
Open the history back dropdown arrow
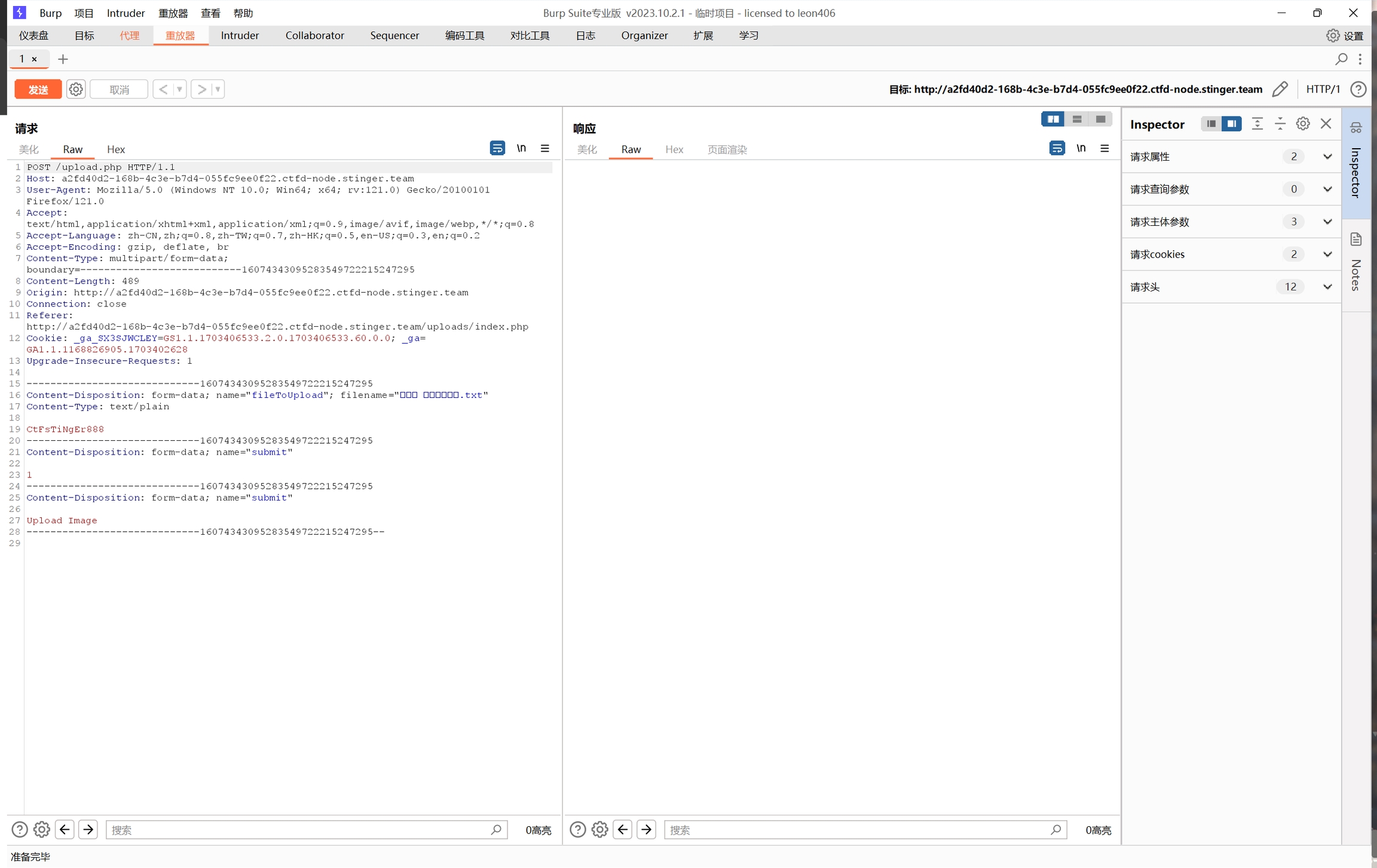click(x=179, y=90)
